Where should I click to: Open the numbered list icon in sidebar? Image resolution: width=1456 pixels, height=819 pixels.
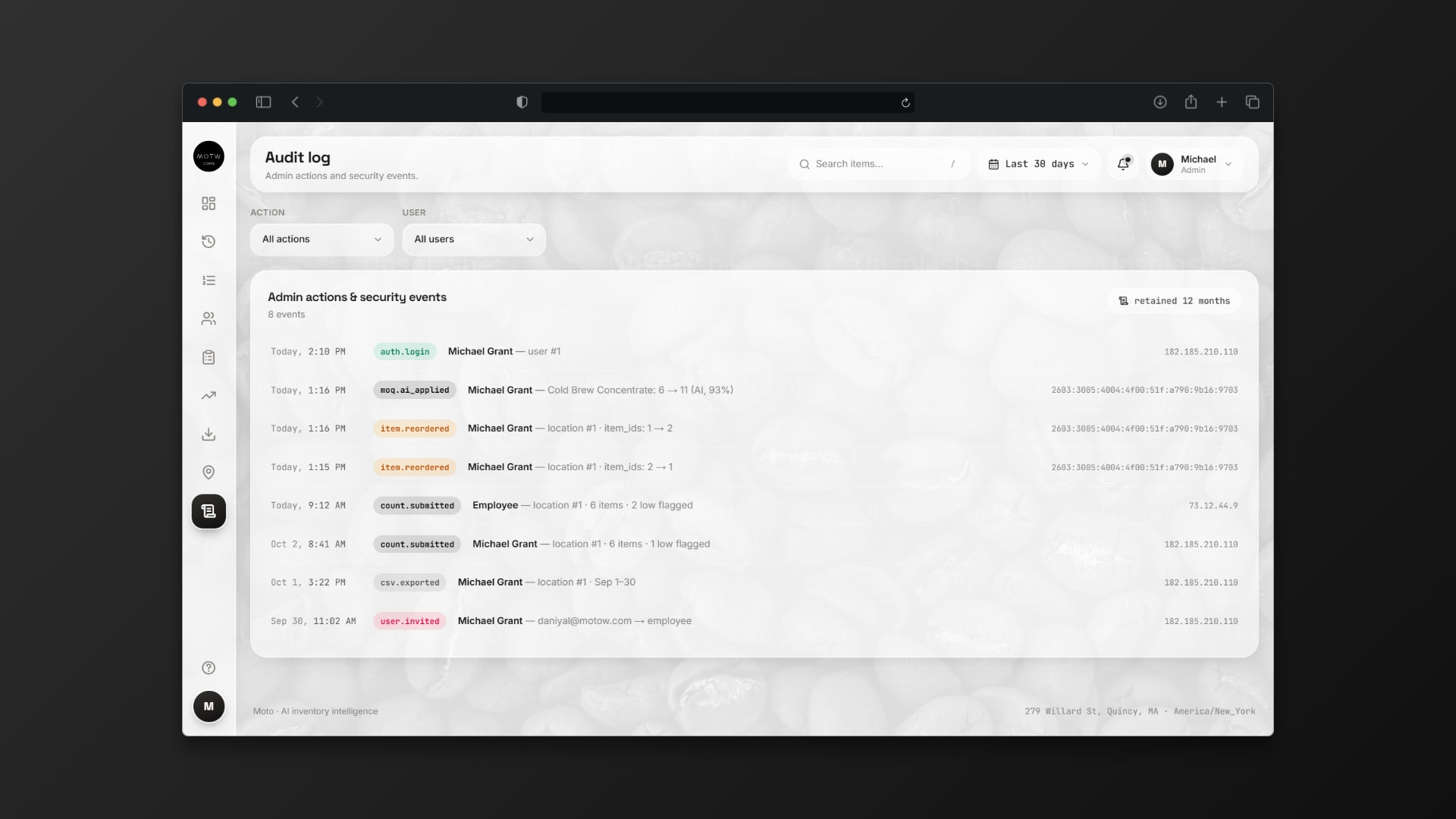pyautogui.click(x=209, y=281)
